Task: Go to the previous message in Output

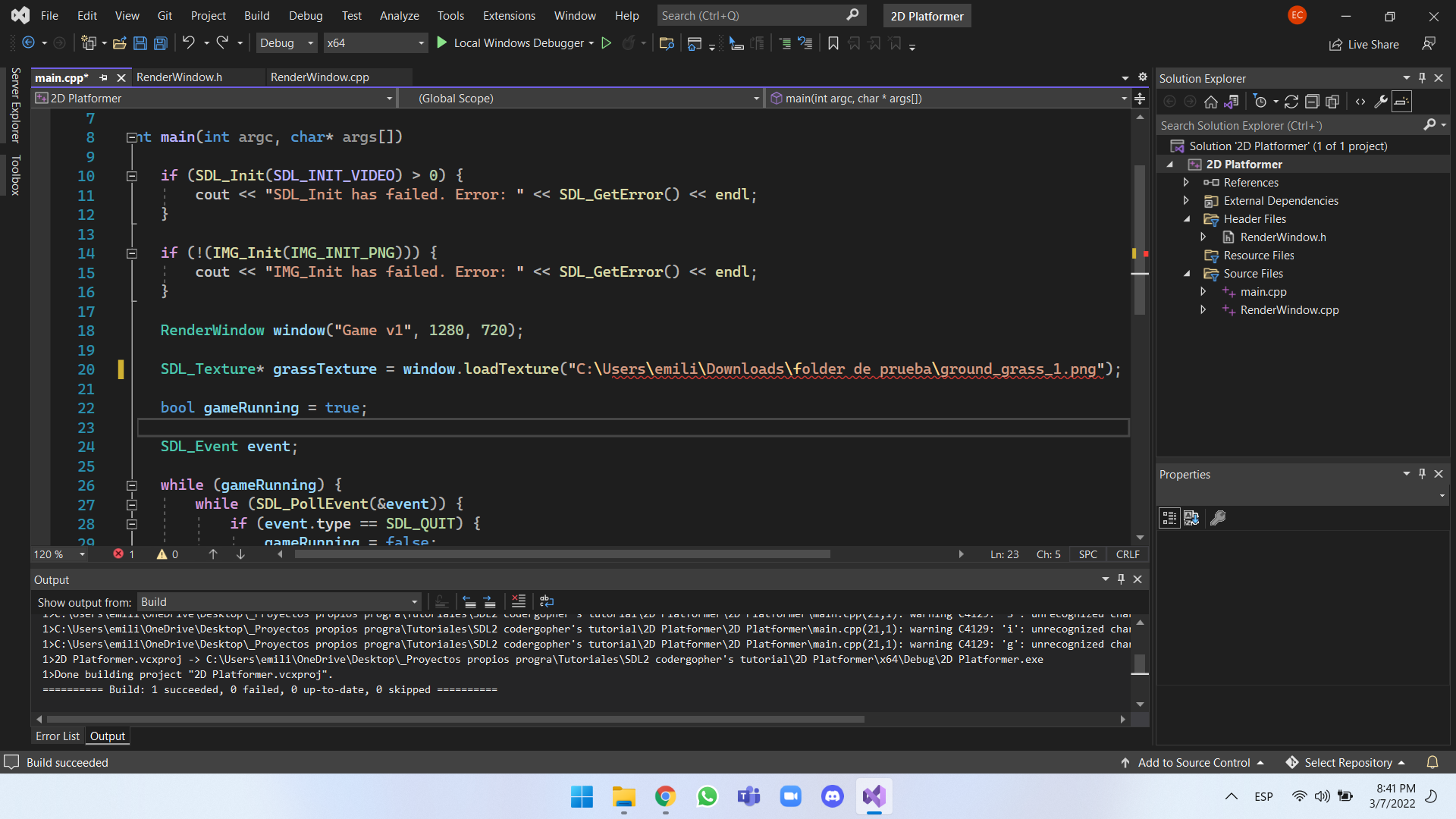Action: 469,601
